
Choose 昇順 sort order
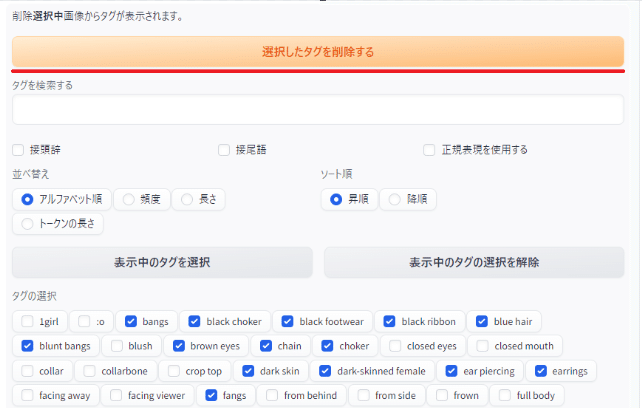click(x=349, y=199)
